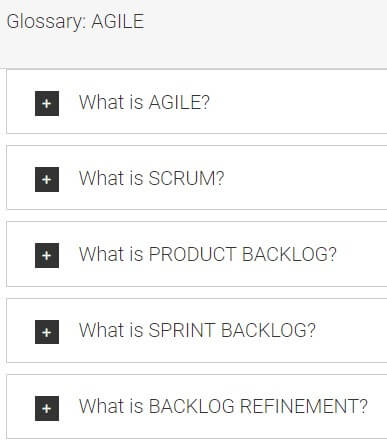Viewport: 387px width, 444px height.
Task: Click the plus icon beside 'What is SCRUM?'
Action: pyautogui.click(x=47, y=179)
